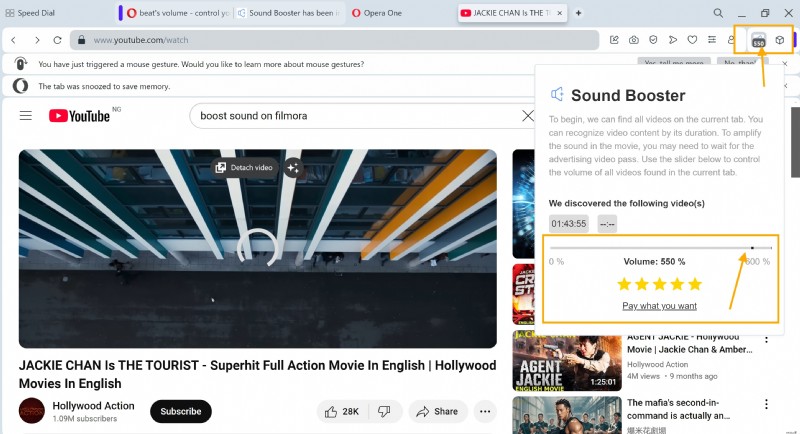The height and width of the screenshot is (434, 800).
Task: Open the mafia's second-in-command video thumbnail
Action: pos(567,415)
